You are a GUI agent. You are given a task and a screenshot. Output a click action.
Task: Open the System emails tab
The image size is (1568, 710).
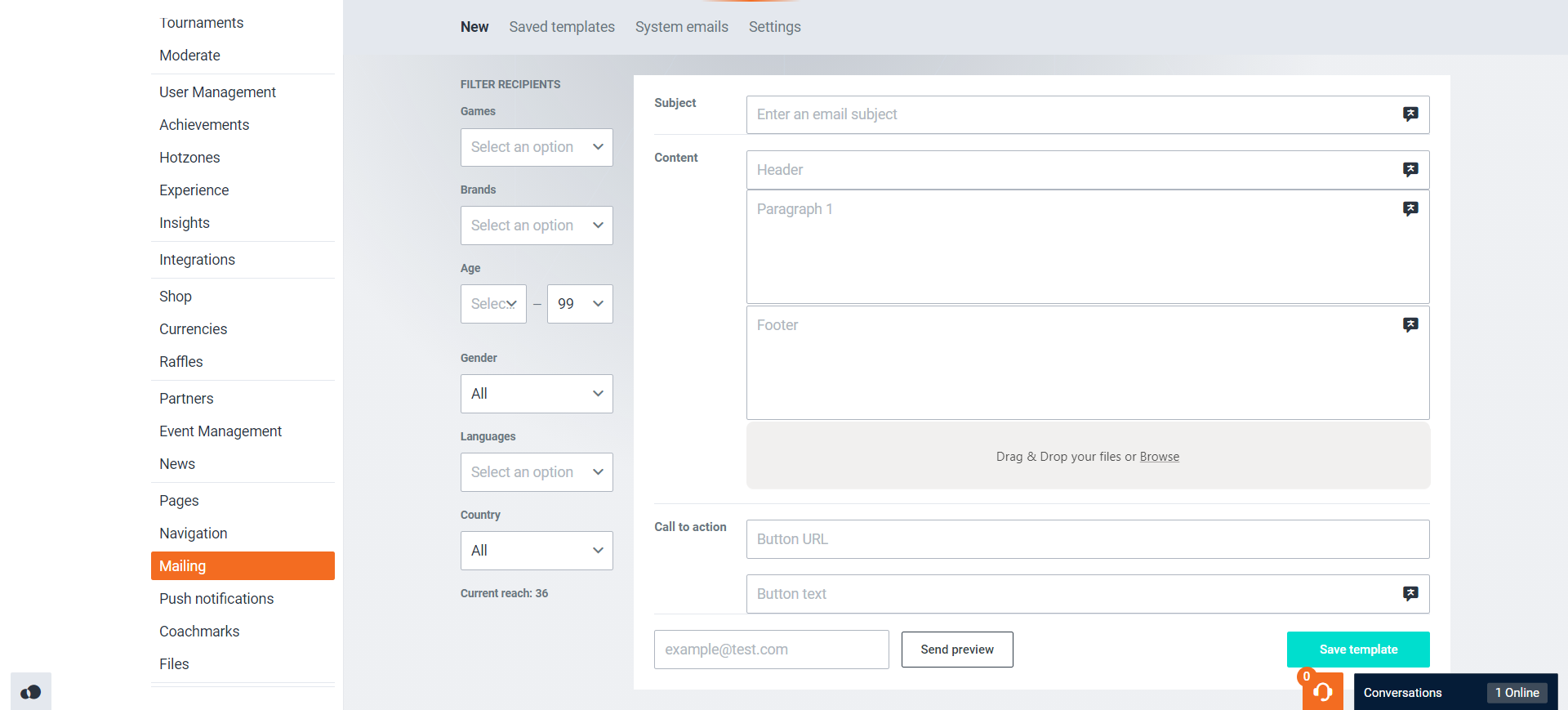click(681, 27)
